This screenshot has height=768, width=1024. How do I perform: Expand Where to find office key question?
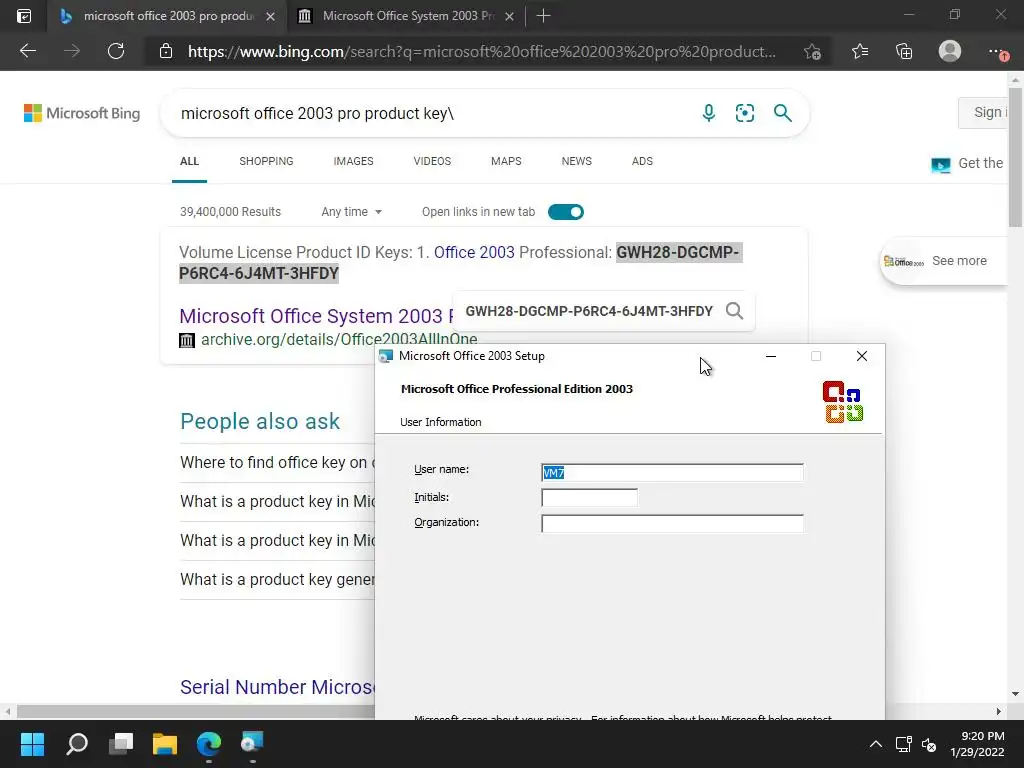pos(278,462)
